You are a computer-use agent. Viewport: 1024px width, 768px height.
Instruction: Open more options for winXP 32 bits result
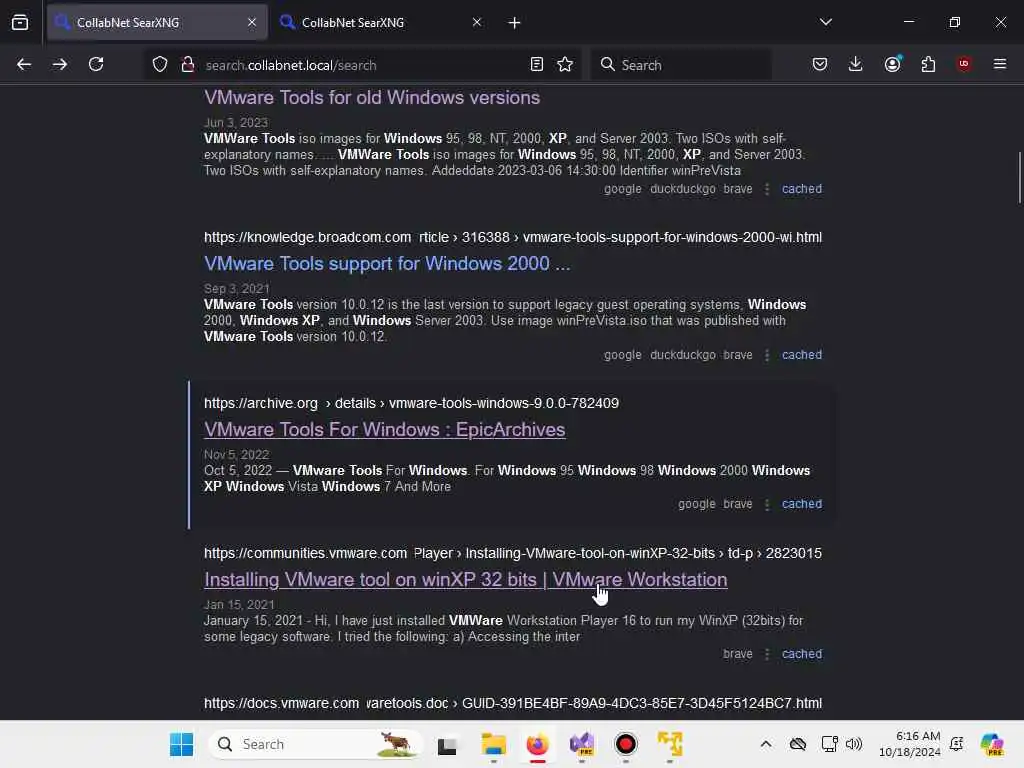pos(767,654)
